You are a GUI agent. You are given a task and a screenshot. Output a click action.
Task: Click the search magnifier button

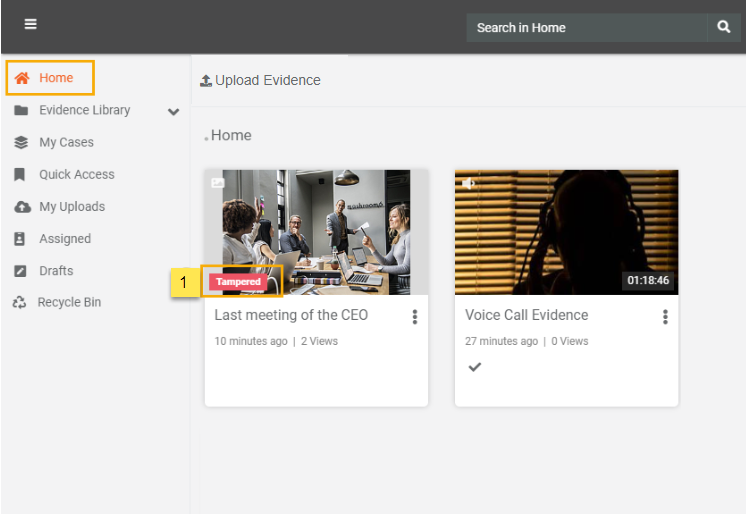[724, 27]
